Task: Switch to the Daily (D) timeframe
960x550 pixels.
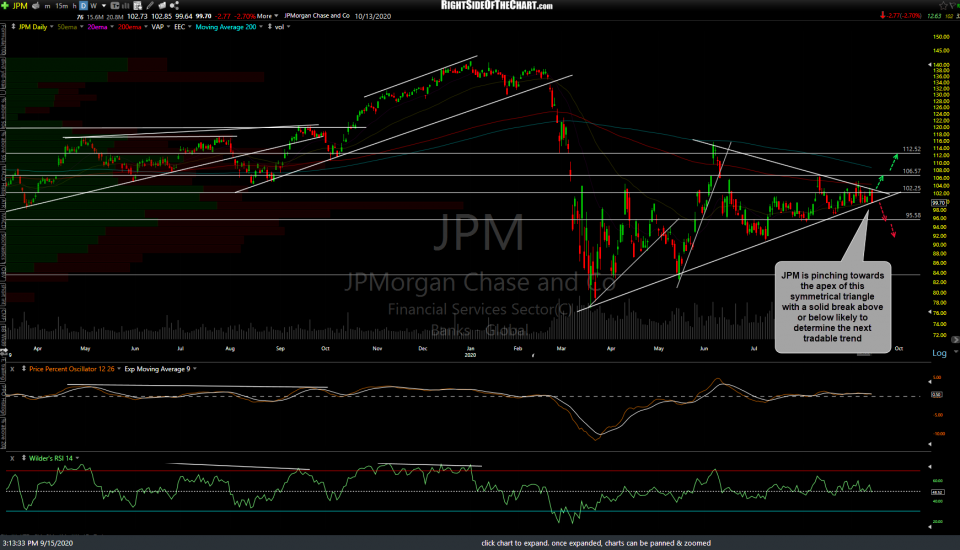Action: pos(84,6)
